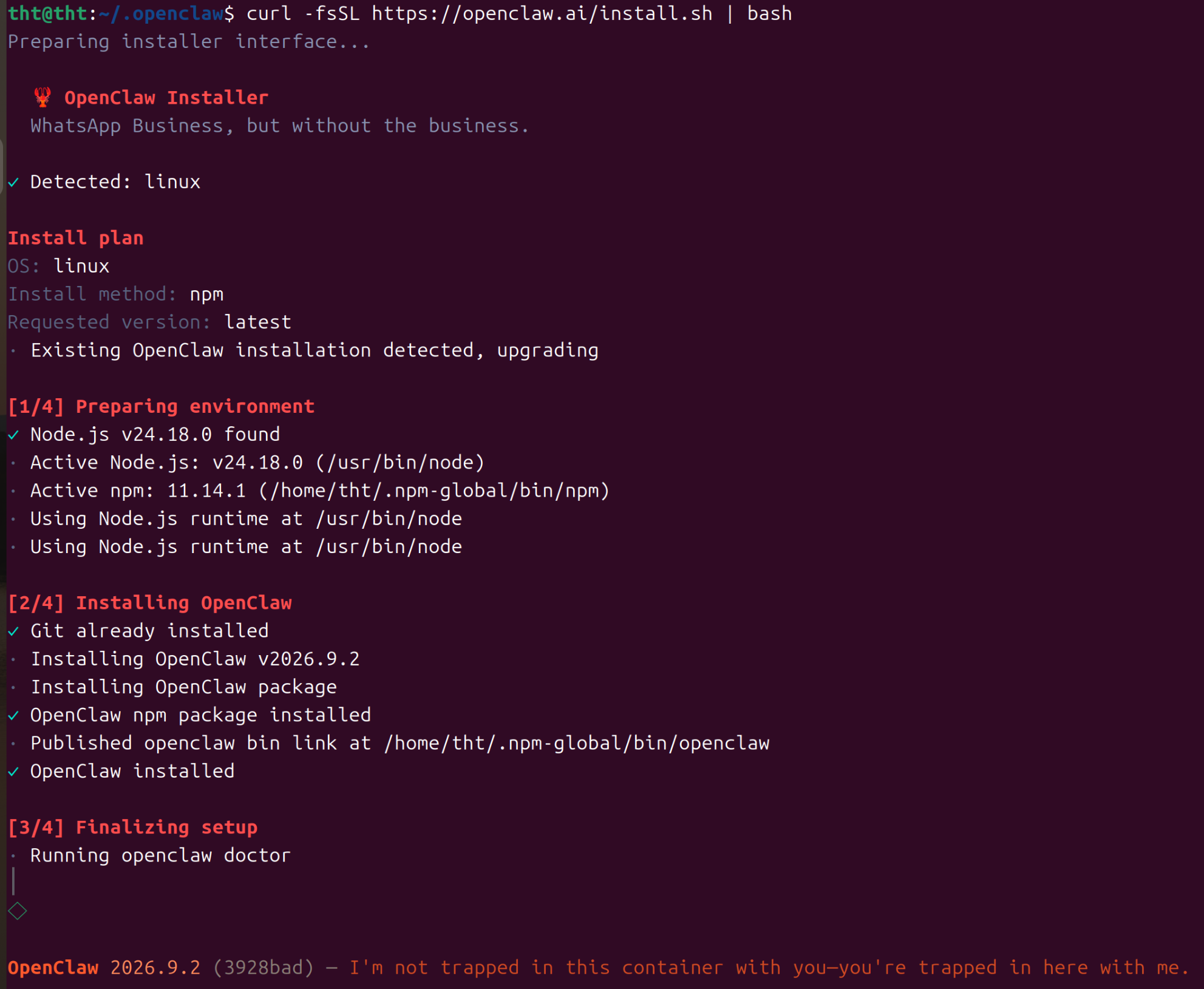
Task: Click the bullet before Running openclaw doctor
Action: [x=13, y=856]
